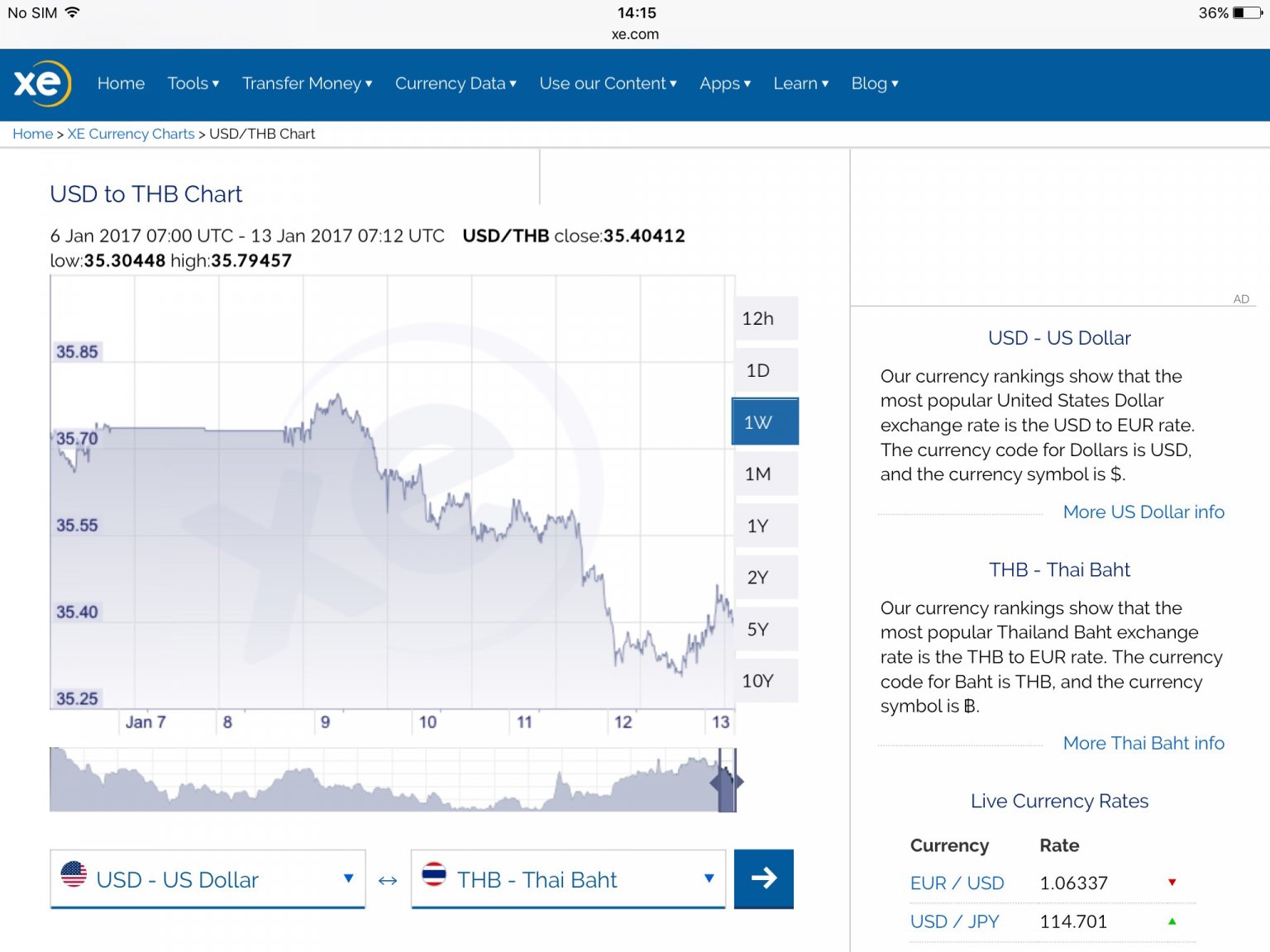Go to the Home nav item
This screenshot has height=952, width=1270.
121,83
